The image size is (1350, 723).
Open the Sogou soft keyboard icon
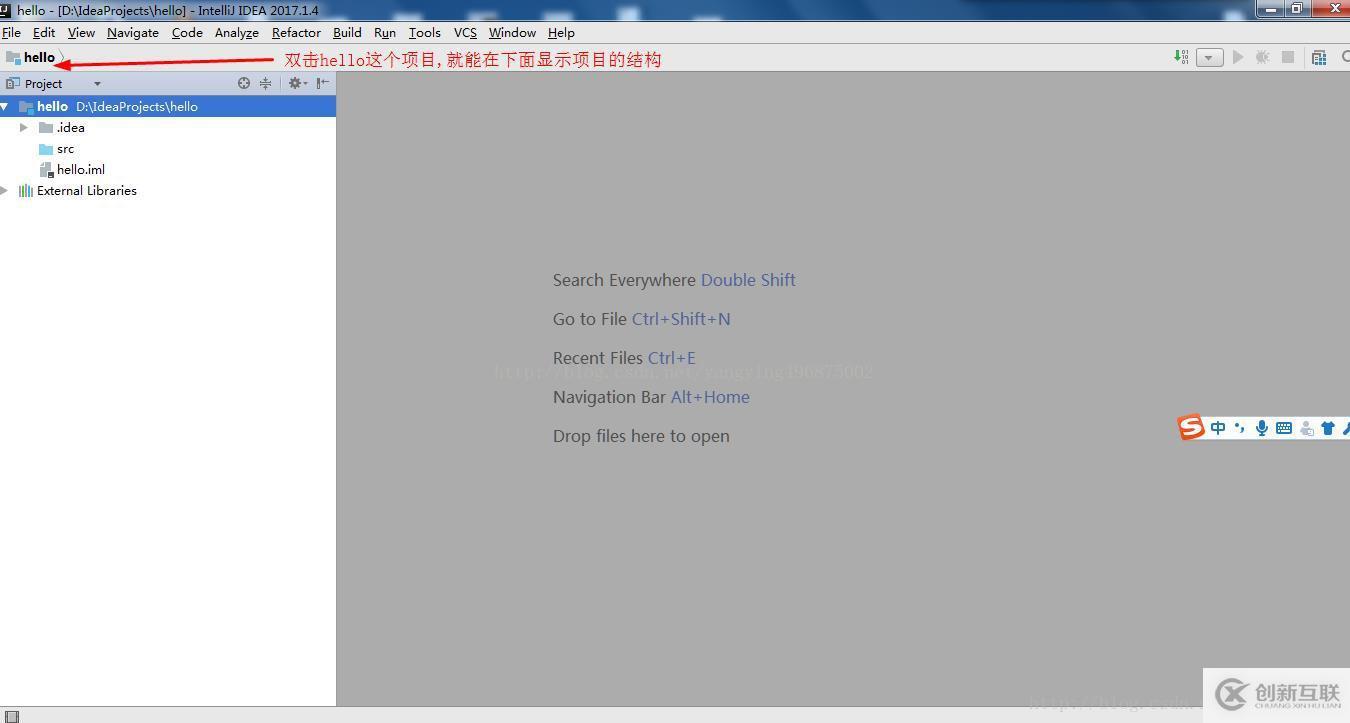[1284, 428]
